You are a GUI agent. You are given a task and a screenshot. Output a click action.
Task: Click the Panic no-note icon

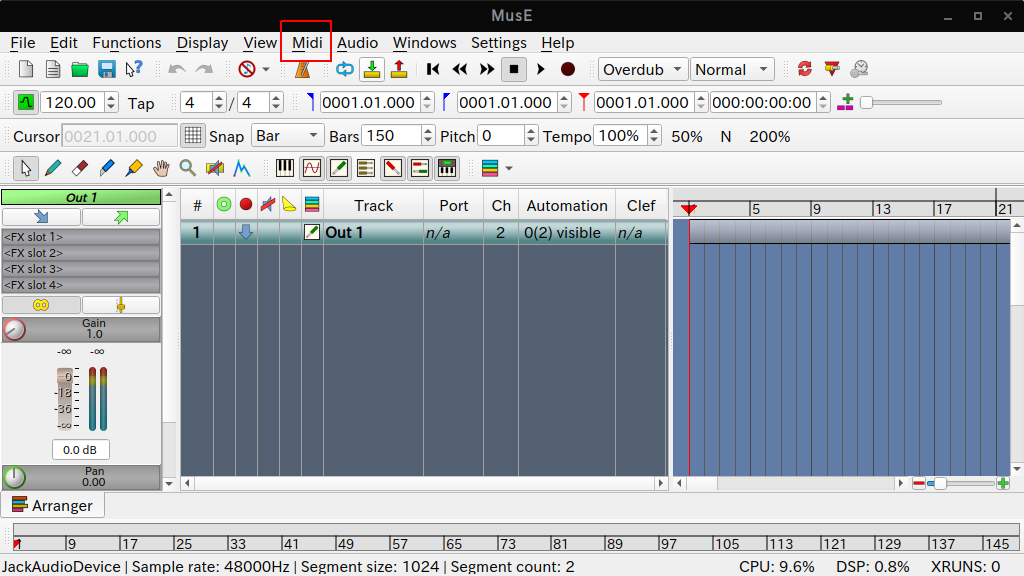coord(247,69)
